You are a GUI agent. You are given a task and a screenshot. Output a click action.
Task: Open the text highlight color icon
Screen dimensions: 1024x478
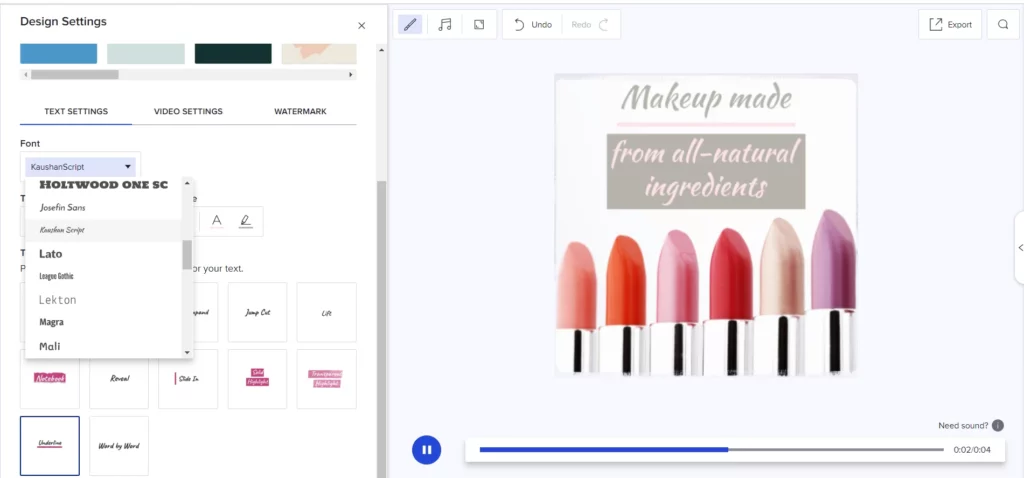[x=246, y=221]
